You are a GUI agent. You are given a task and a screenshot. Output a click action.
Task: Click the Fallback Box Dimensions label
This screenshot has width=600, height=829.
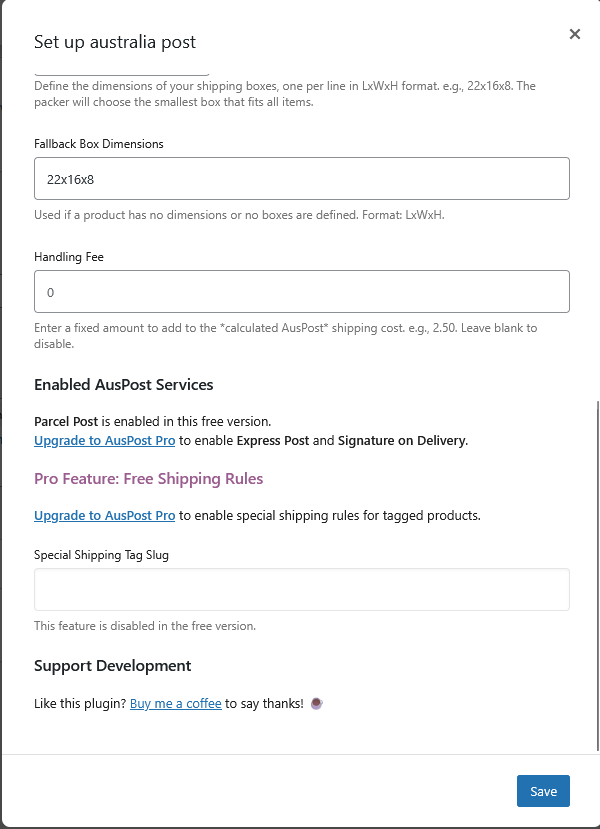click(99, 144)
